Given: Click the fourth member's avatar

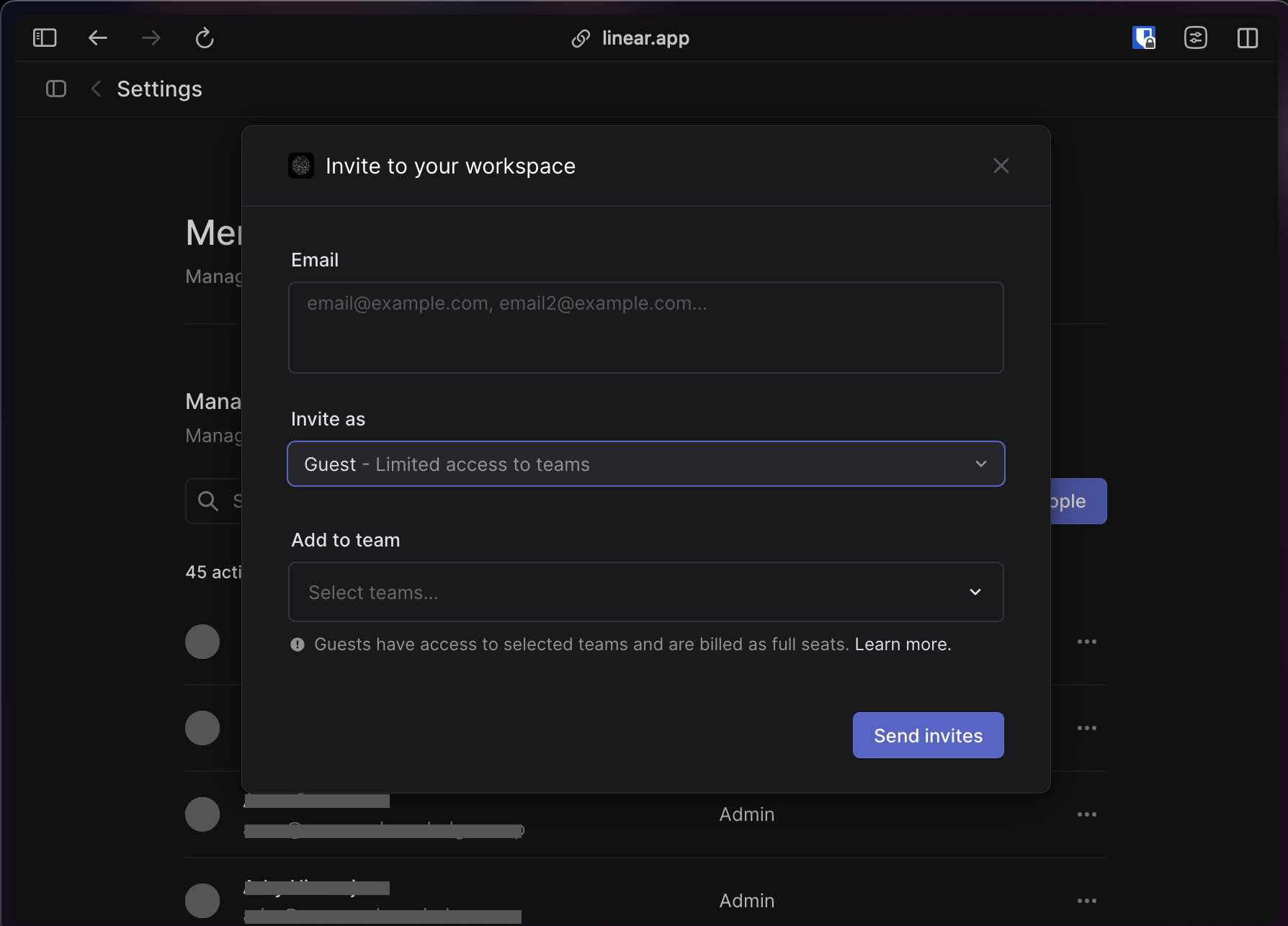Looking at the screenshot, I should pyautogui.click(x=202, y=901).
